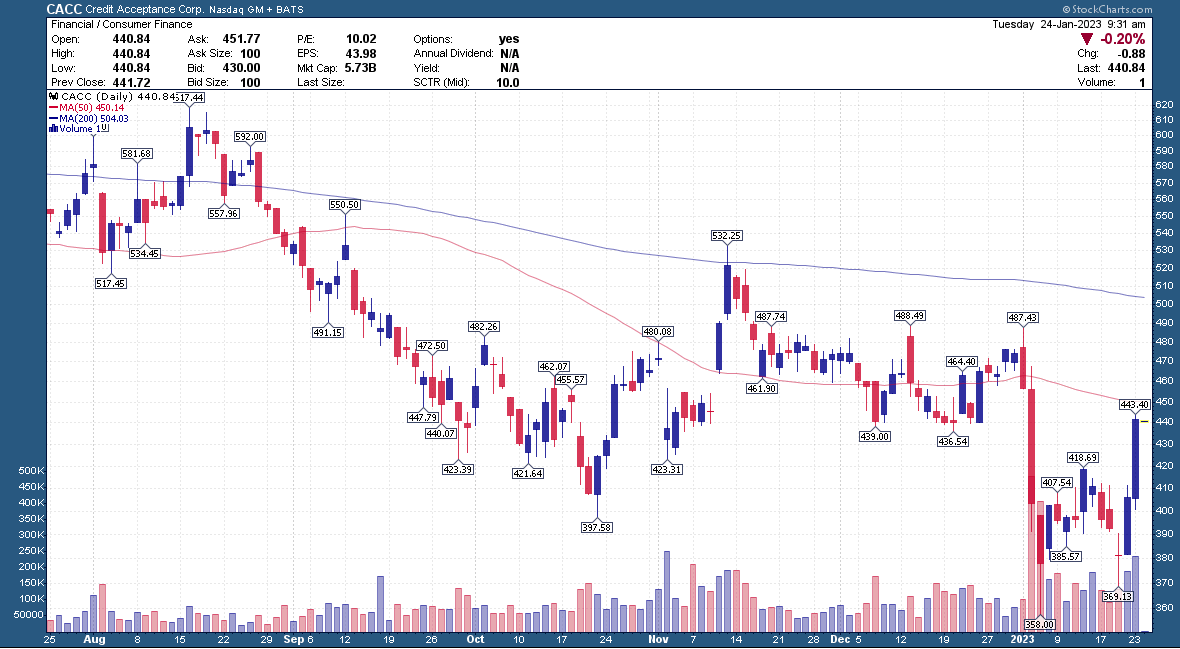Click the MA(200) 504.03 legend entry
Viewport: 1180px width, 649px height.
[x=88, y=118]
